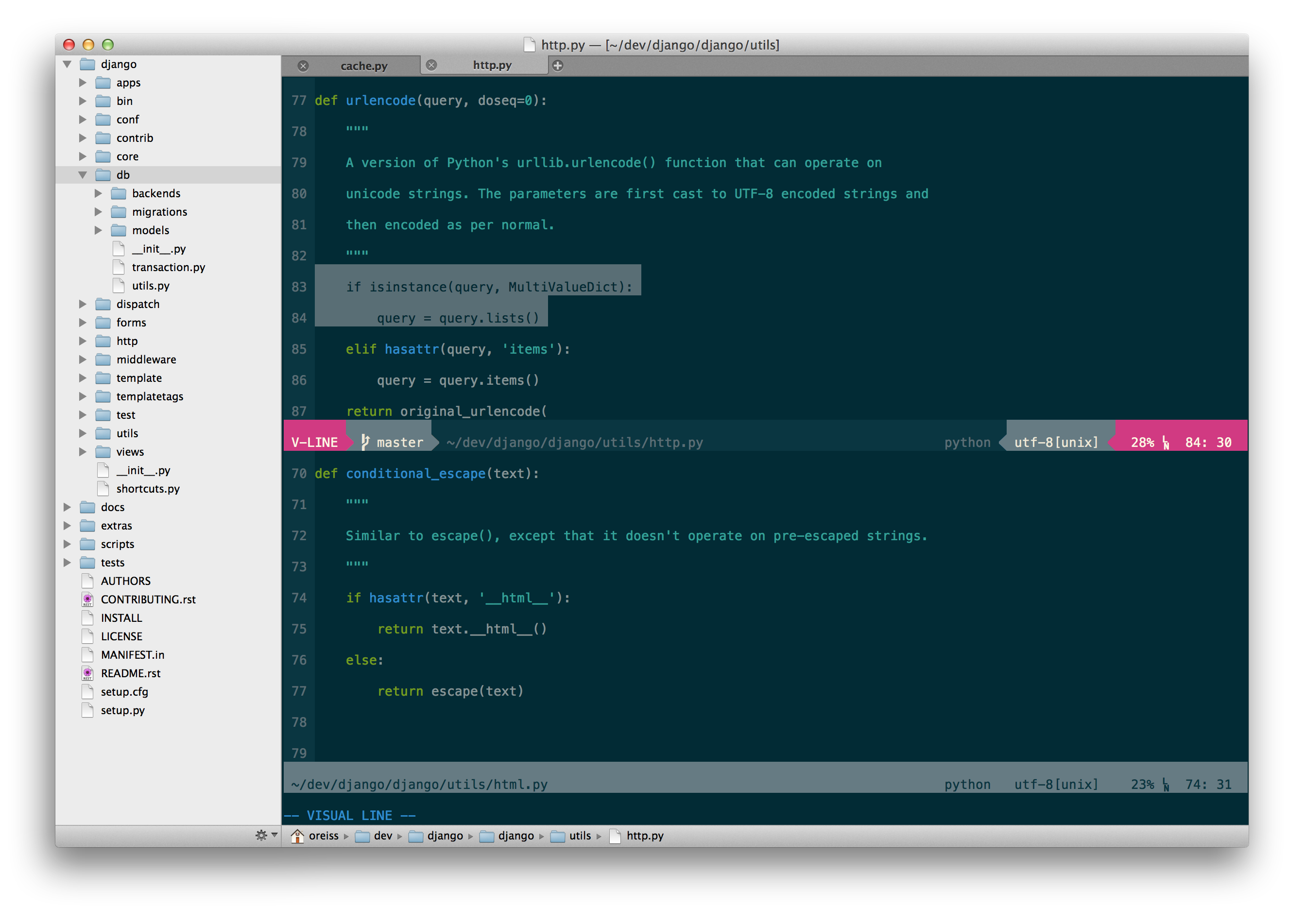1304x924 pixels.
Task: Click the first django folder in path bar
Action: pyautogui.click(x=436, y=836)
